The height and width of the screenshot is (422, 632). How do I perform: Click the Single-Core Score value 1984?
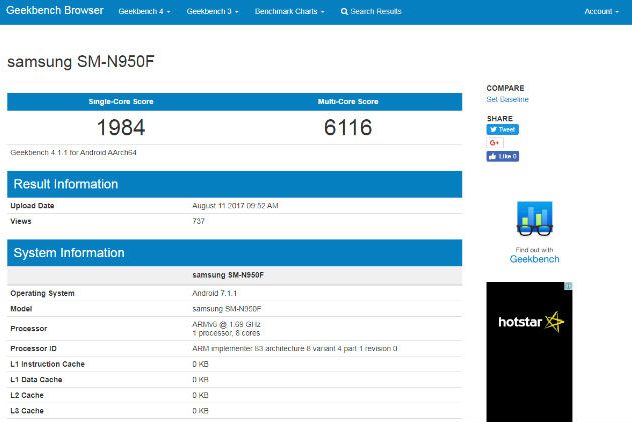(x=121, y=128)
